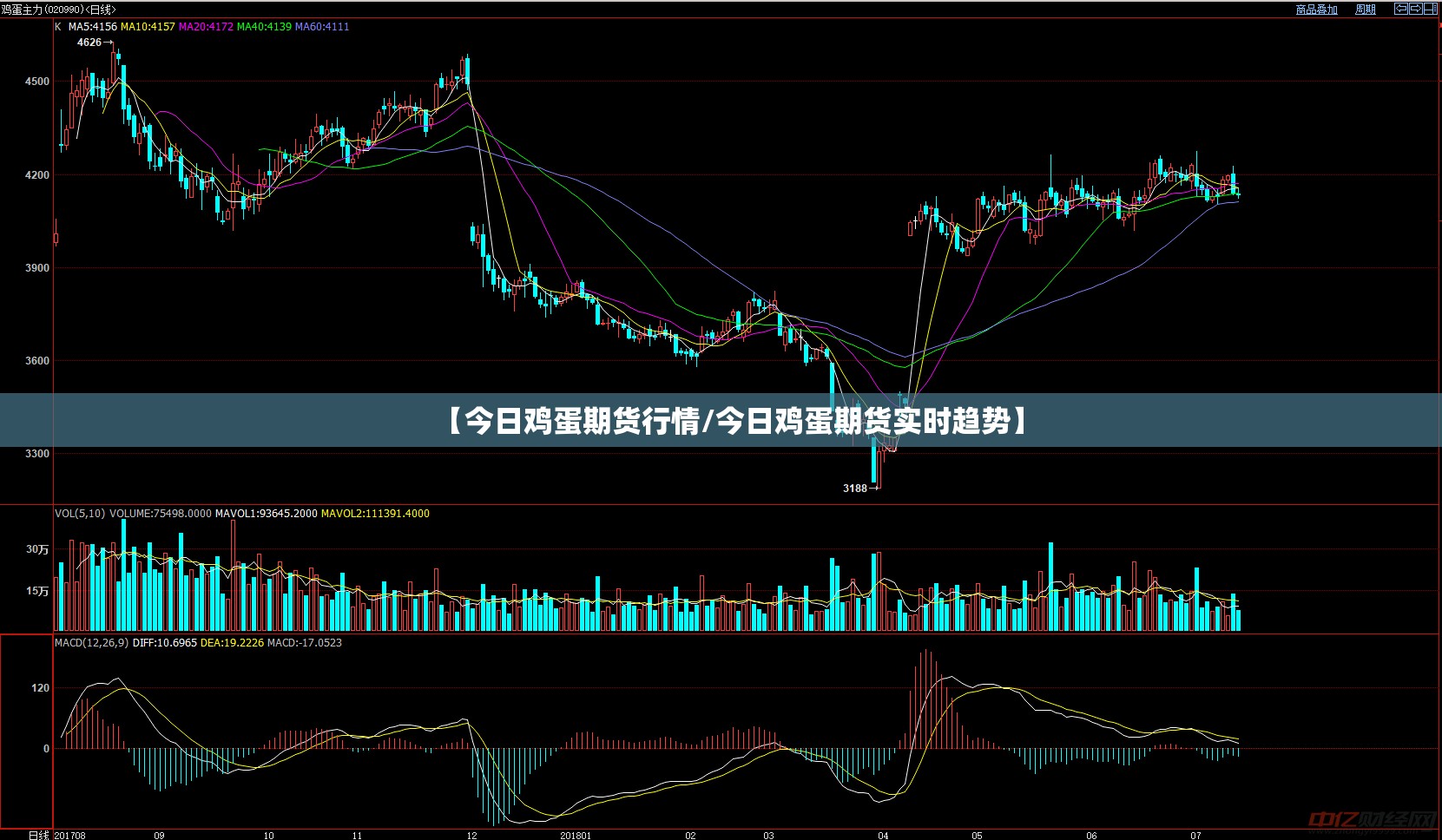The image size is (1442, 840).
Task: Click the 201801 date axis label
Action: click(x=576, y=835)
